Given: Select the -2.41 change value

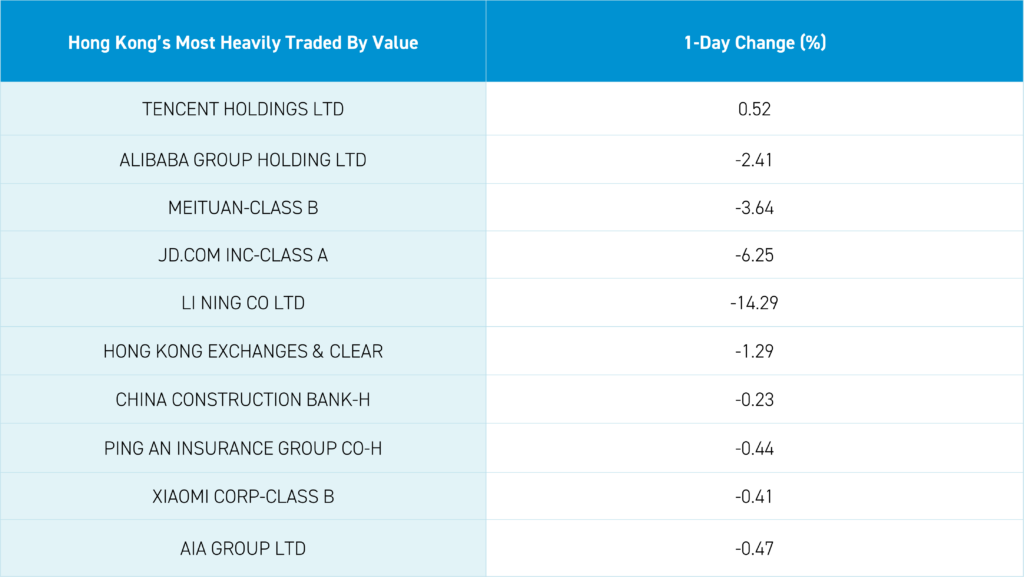Looking at the screenshot, I should click(754, 159).
